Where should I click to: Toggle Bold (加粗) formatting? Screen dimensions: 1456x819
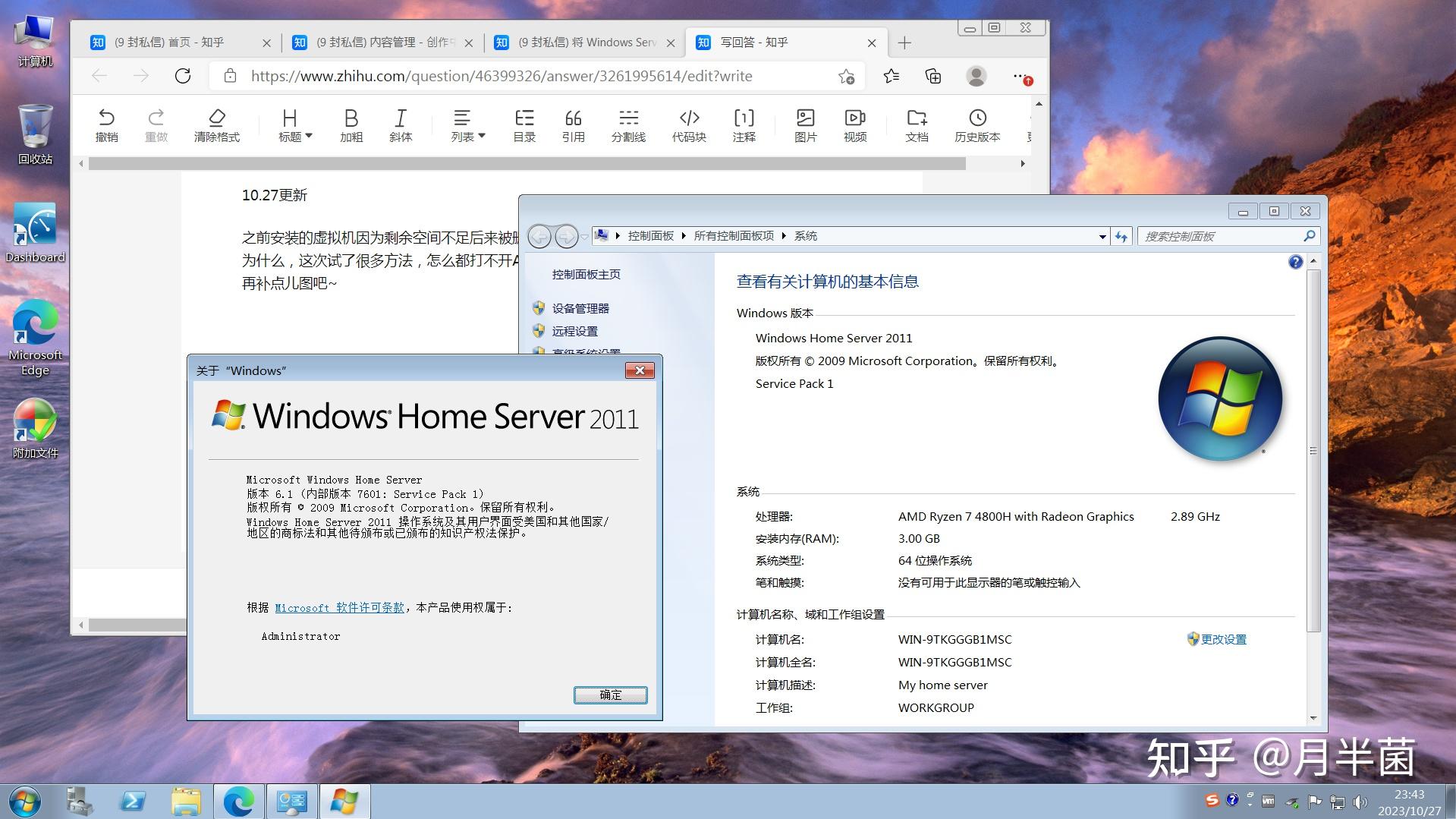[x=351, y=125]
